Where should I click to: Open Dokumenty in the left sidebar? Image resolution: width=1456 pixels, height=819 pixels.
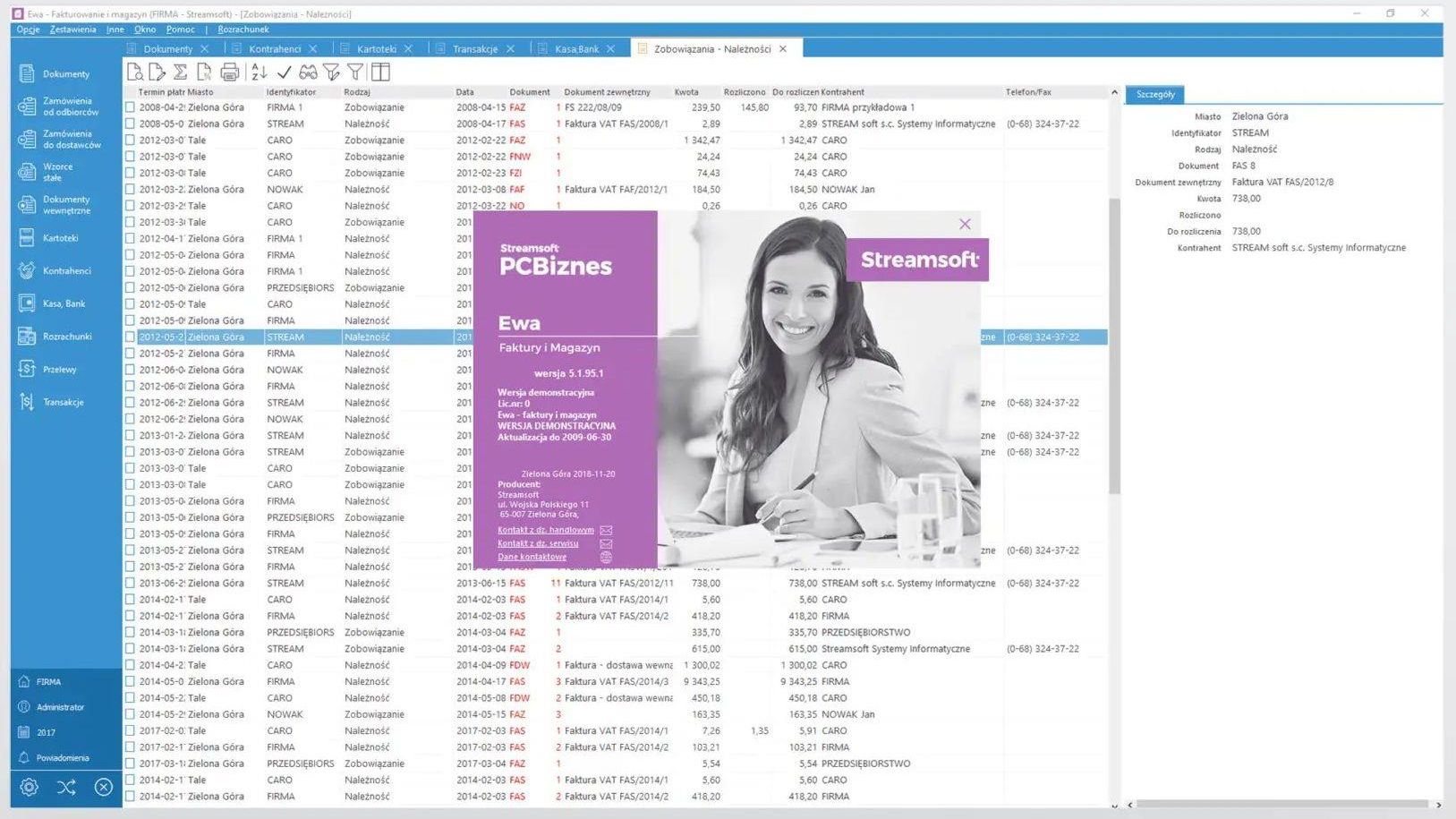[x=66, y=74]
